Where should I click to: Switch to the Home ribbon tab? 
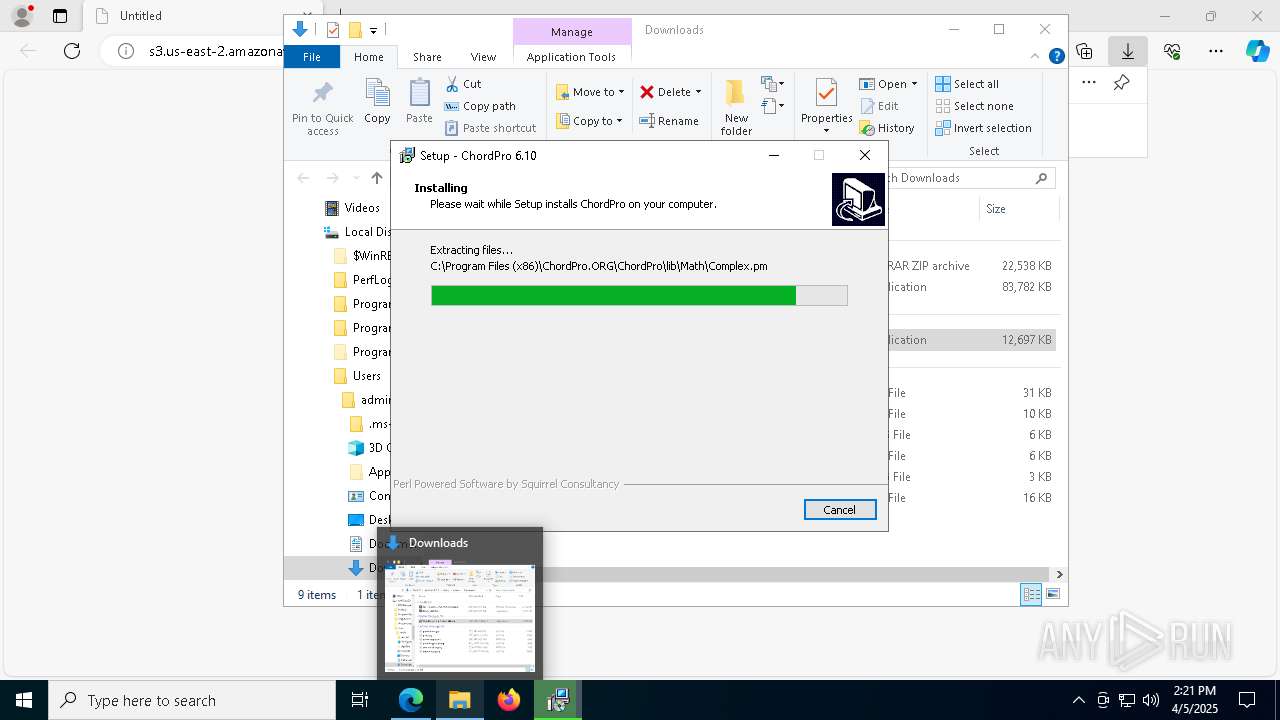(368, 57)
